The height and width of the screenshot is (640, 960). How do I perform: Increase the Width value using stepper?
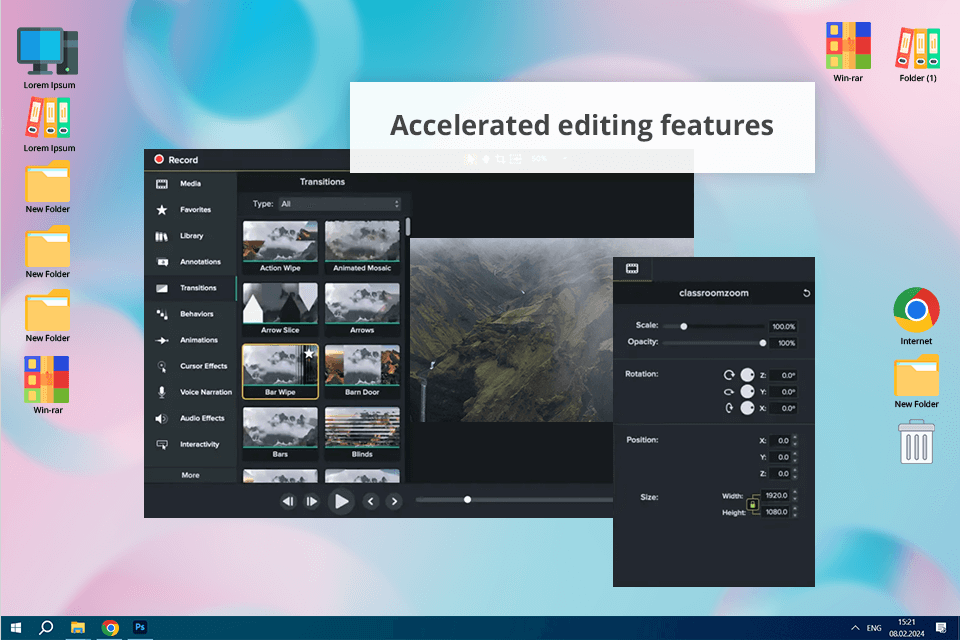pos(795,492)
